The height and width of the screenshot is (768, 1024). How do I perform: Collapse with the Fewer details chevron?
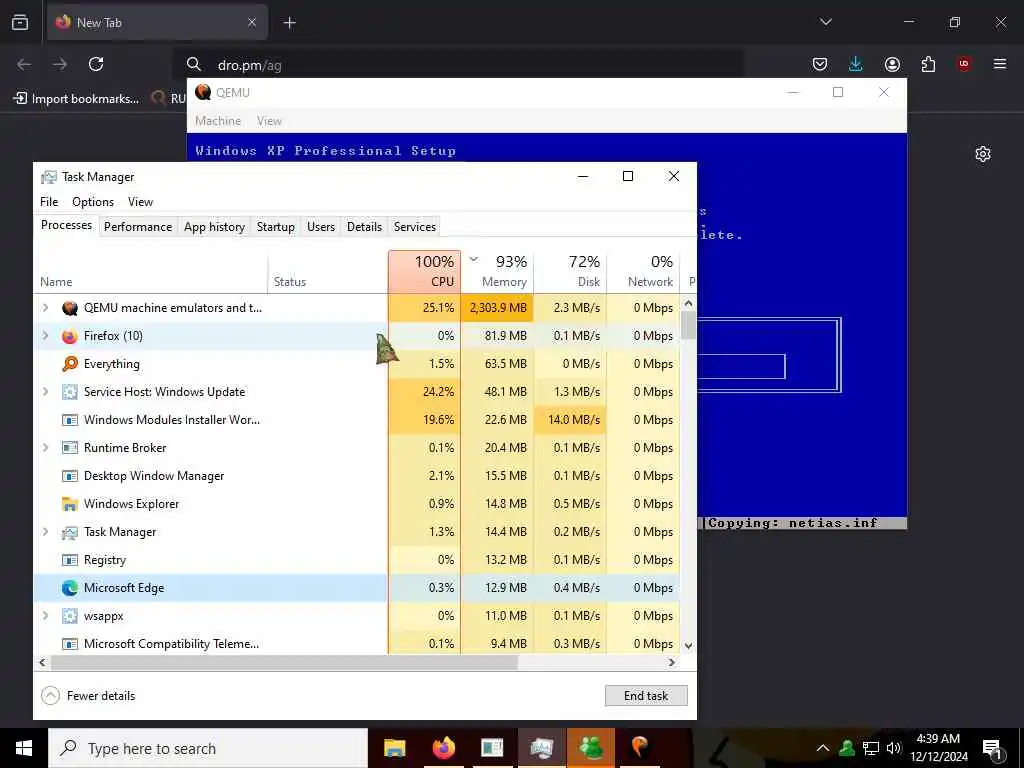[x=50, y=696]
